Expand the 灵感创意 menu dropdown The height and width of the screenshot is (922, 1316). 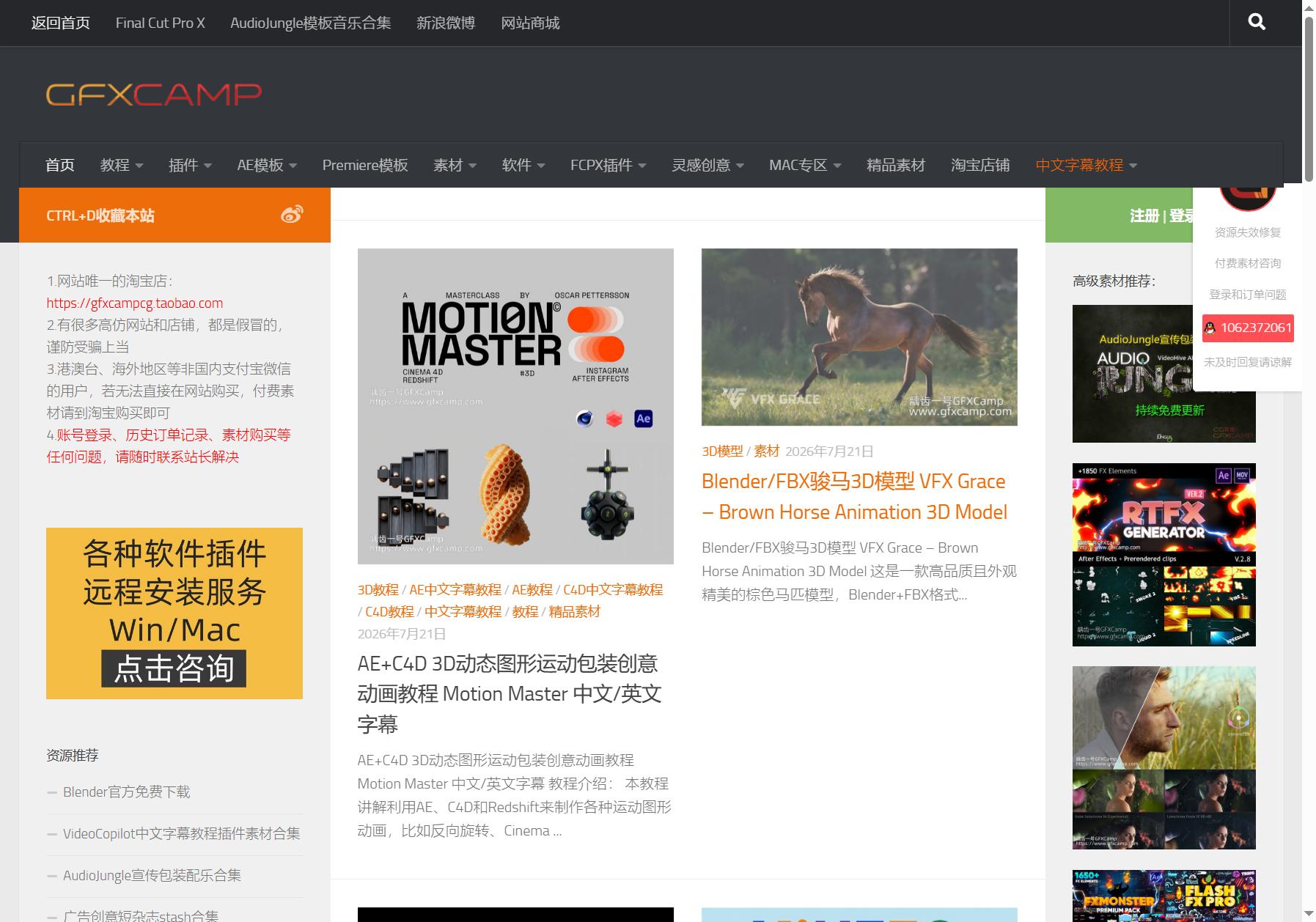pos(707,165)
